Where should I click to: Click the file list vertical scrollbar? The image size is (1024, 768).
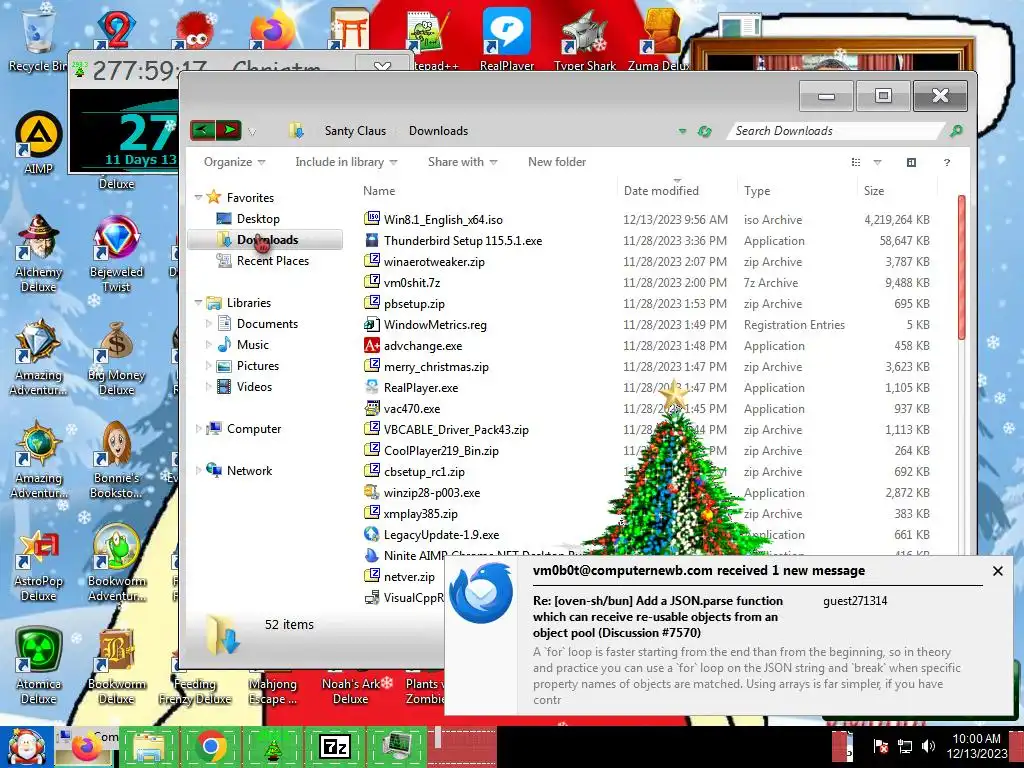[961, 268]
